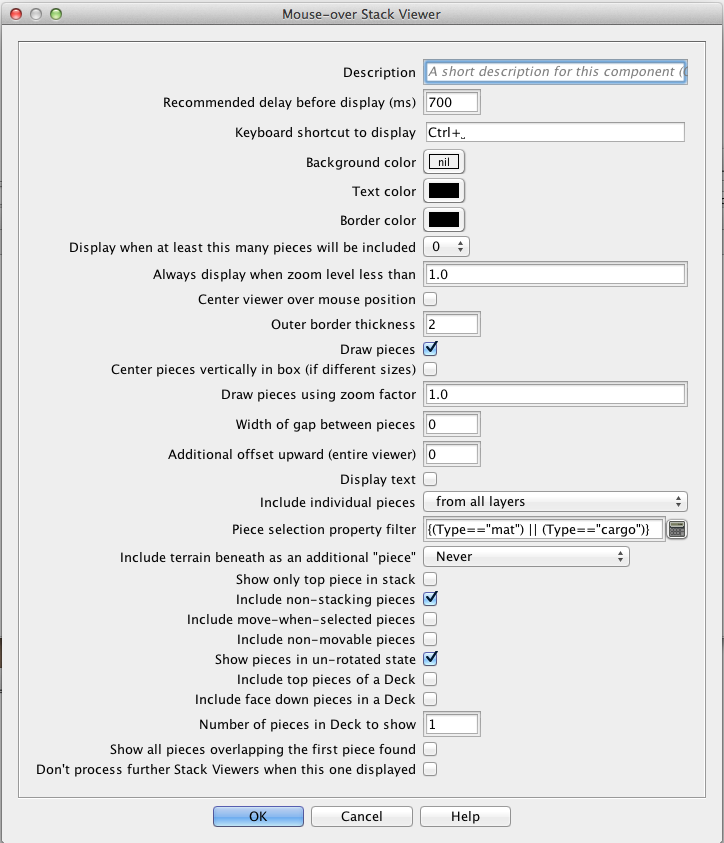The image size is (724, 843).
Task: Expand the Include terrain beneath dropdown
Action: pos(526,556)
